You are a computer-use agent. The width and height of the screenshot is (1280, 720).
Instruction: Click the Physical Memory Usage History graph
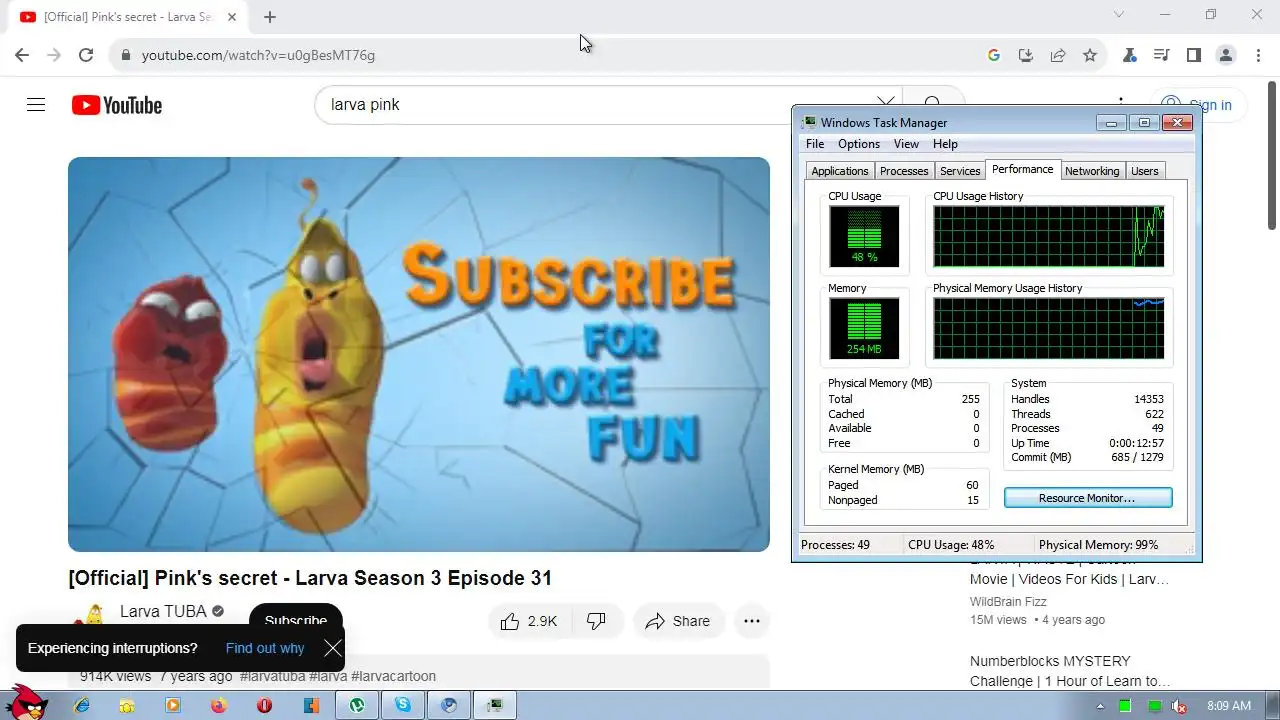click(x=1048, y=328)
